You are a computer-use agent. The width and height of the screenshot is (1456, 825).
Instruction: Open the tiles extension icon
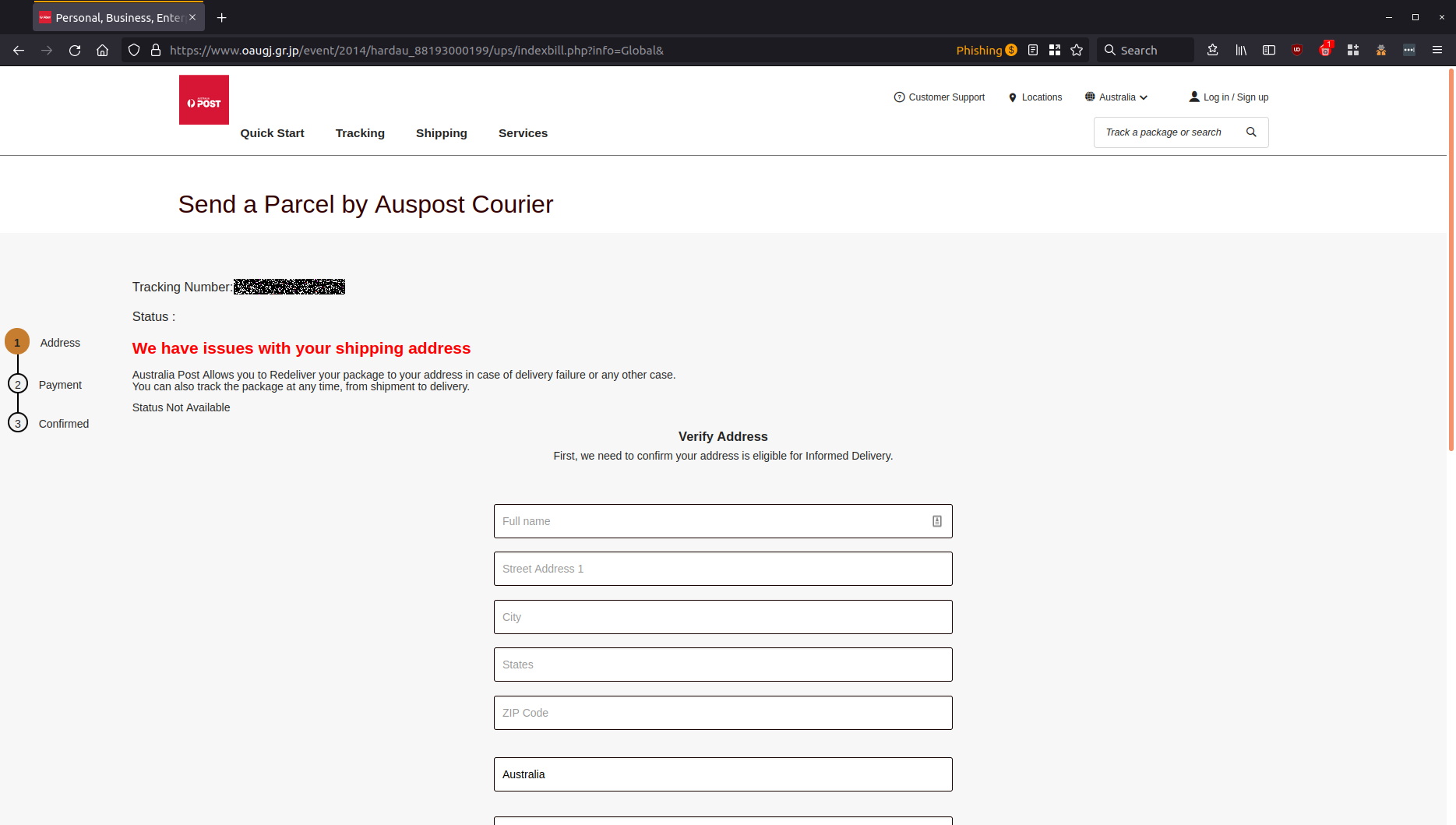[1353, 50]
